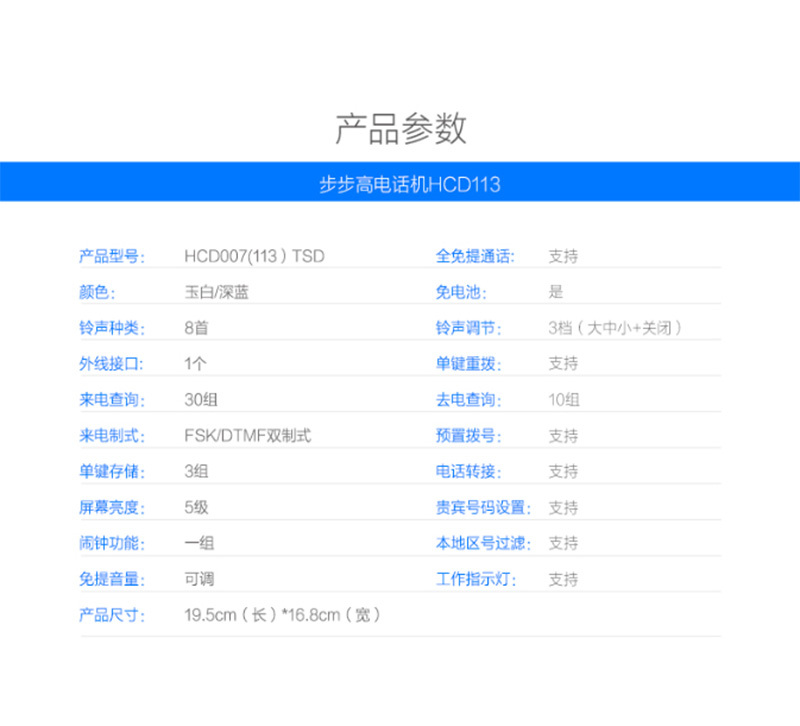Select the 贵宾号码设置 label
800x726 pixels.
coord(483,508)
